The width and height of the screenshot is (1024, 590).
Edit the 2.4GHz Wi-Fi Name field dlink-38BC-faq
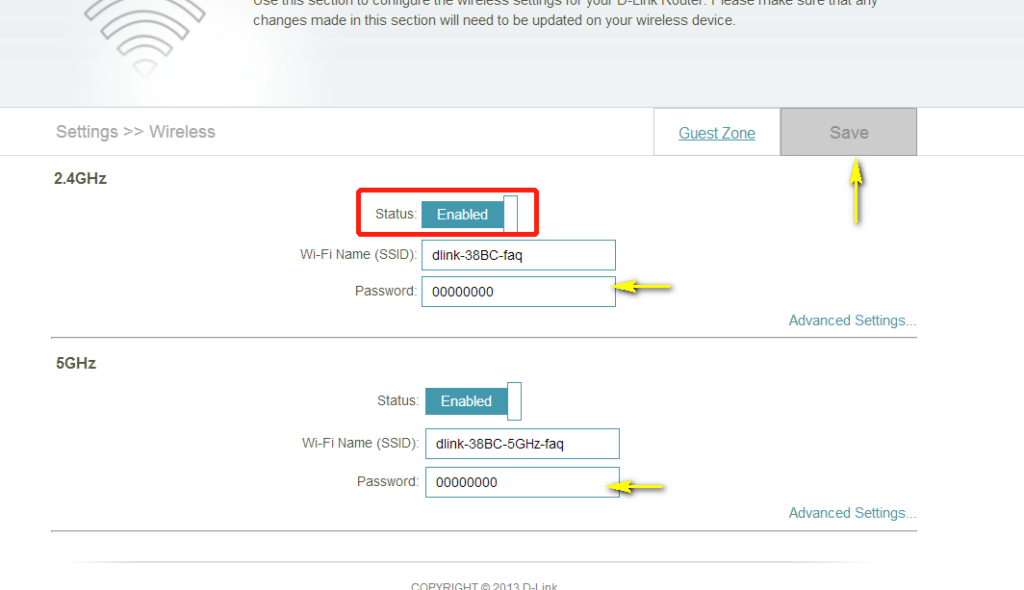[x=519, y=255]
